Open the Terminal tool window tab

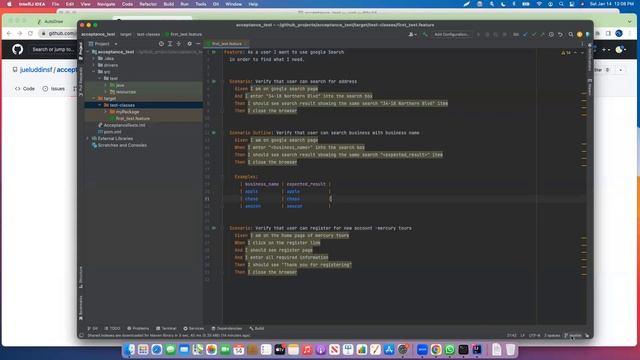[166, 328]
